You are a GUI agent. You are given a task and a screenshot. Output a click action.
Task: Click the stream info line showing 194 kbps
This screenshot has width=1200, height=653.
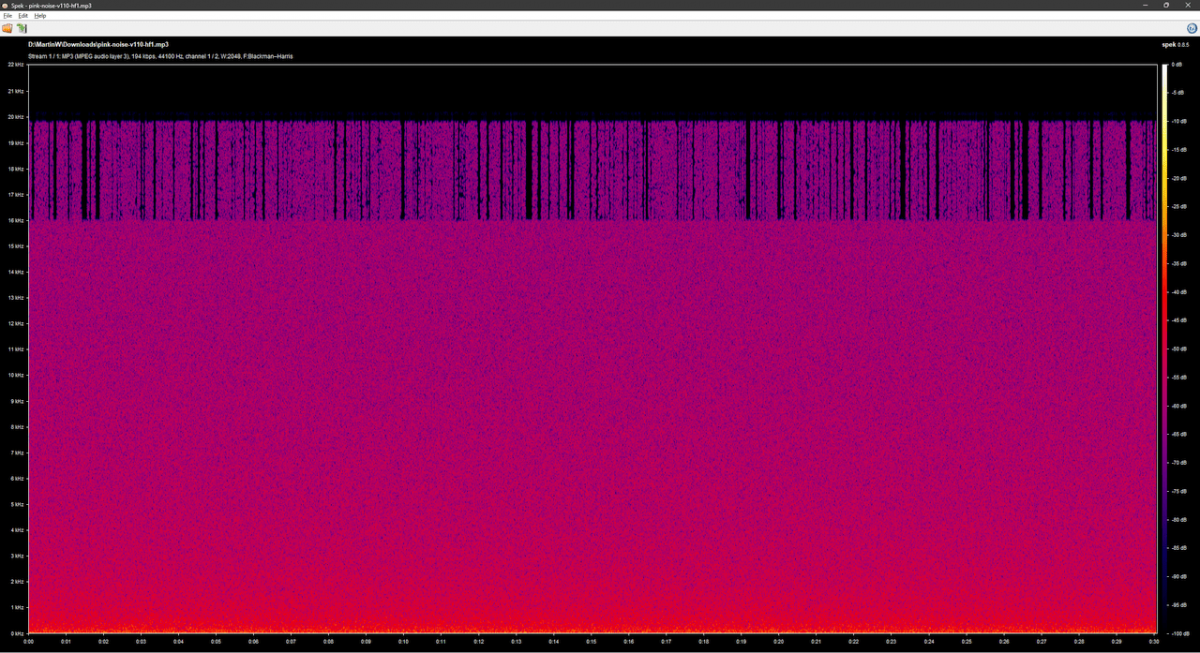pyautogui.click(x=160, y=56)
